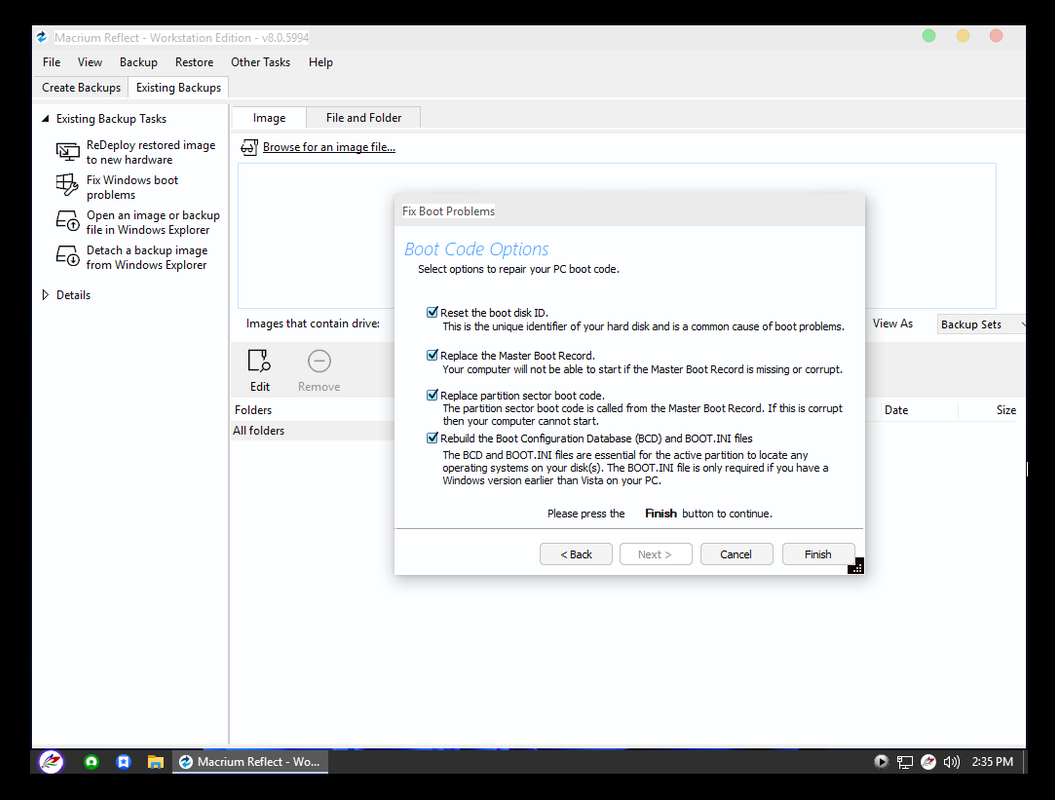Select the All folders row
1055x800 pixels.
point(313,431)
